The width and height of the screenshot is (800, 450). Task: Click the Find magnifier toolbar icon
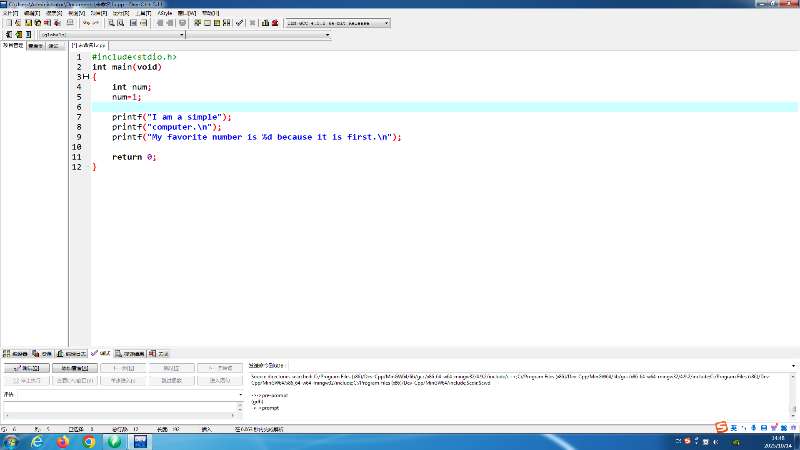(111, 23)
